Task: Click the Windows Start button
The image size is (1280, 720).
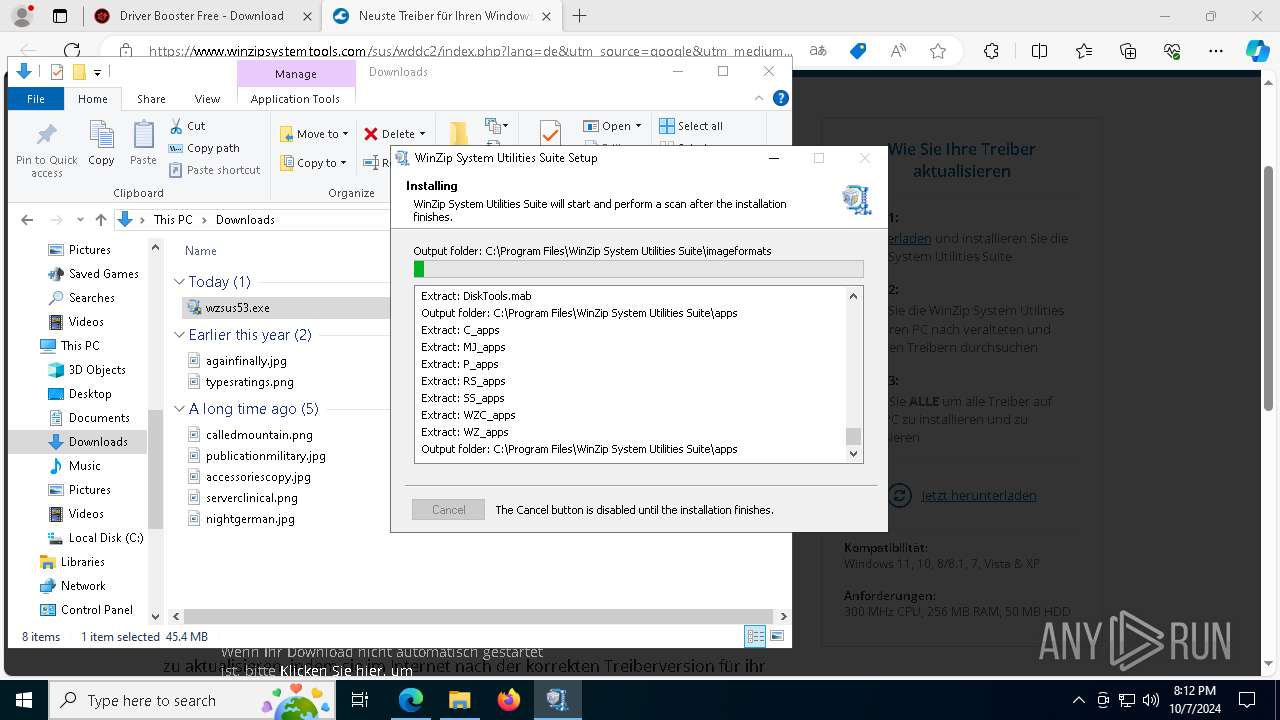Action: (24, 700)
